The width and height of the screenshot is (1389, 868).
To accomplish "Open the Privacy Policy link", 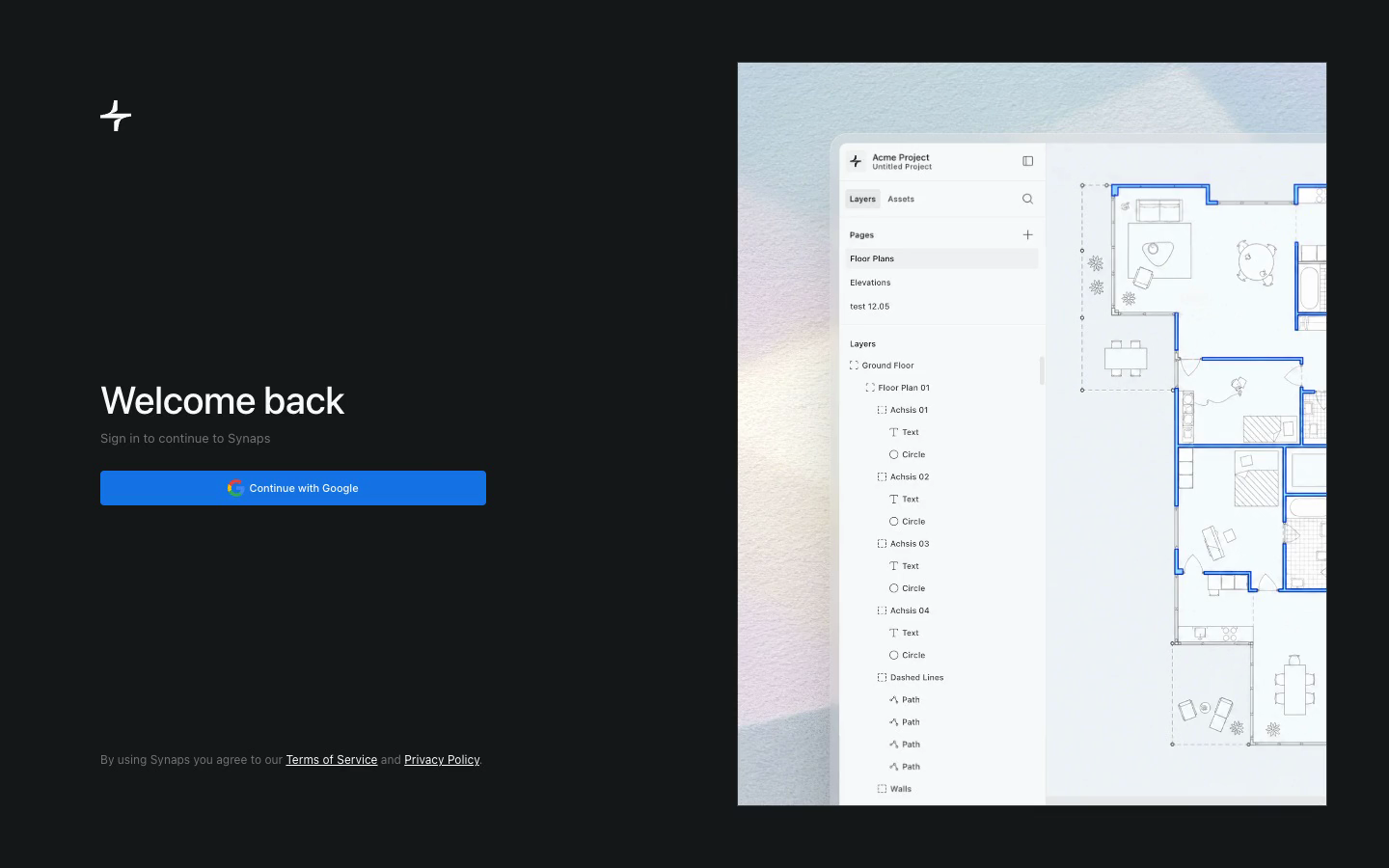I will click(442, 760).
